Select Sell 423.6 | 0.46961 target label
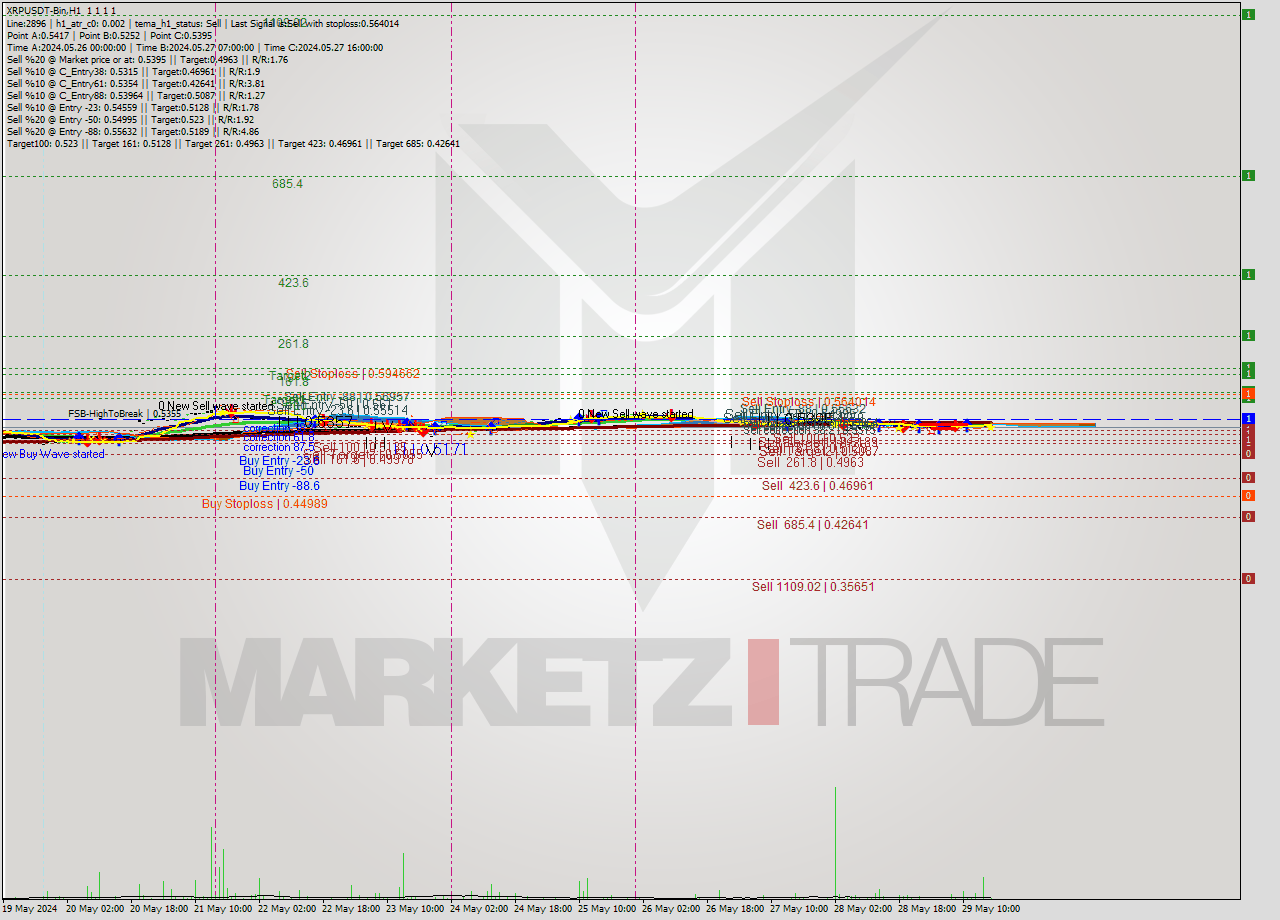The width and height of the screenshot is (1280, 920). pos(817,486)
